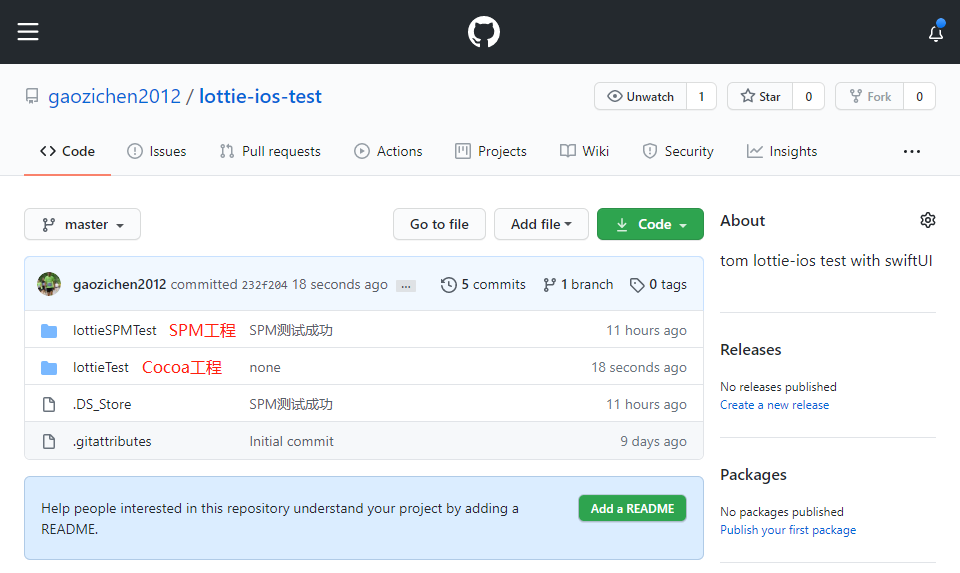Expand commit message ellipsis button
The width and height of the screenshot is (960, 573).
(x=406, y=286)
